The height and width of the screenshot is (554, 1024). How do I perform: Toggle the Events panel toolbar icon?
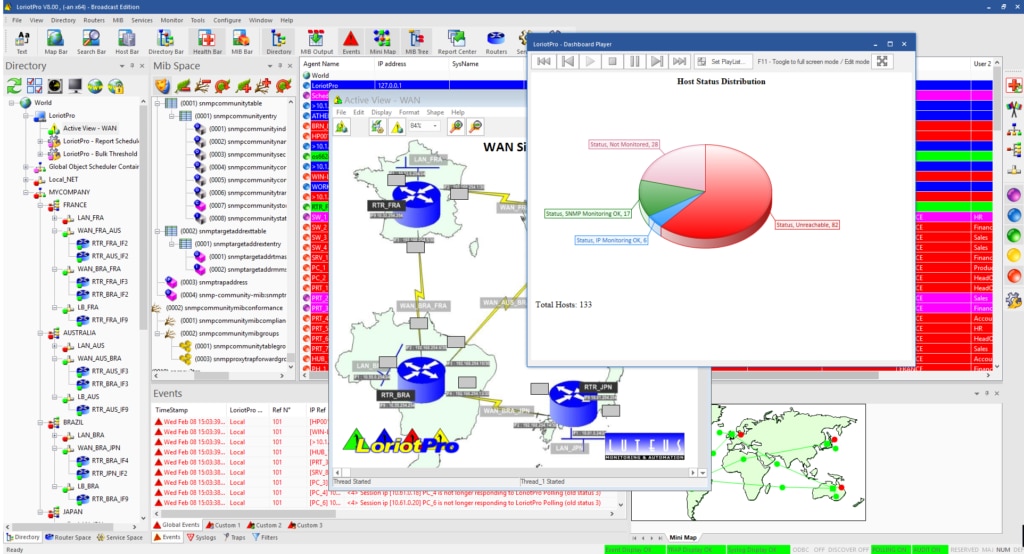(x=351, y=42)
